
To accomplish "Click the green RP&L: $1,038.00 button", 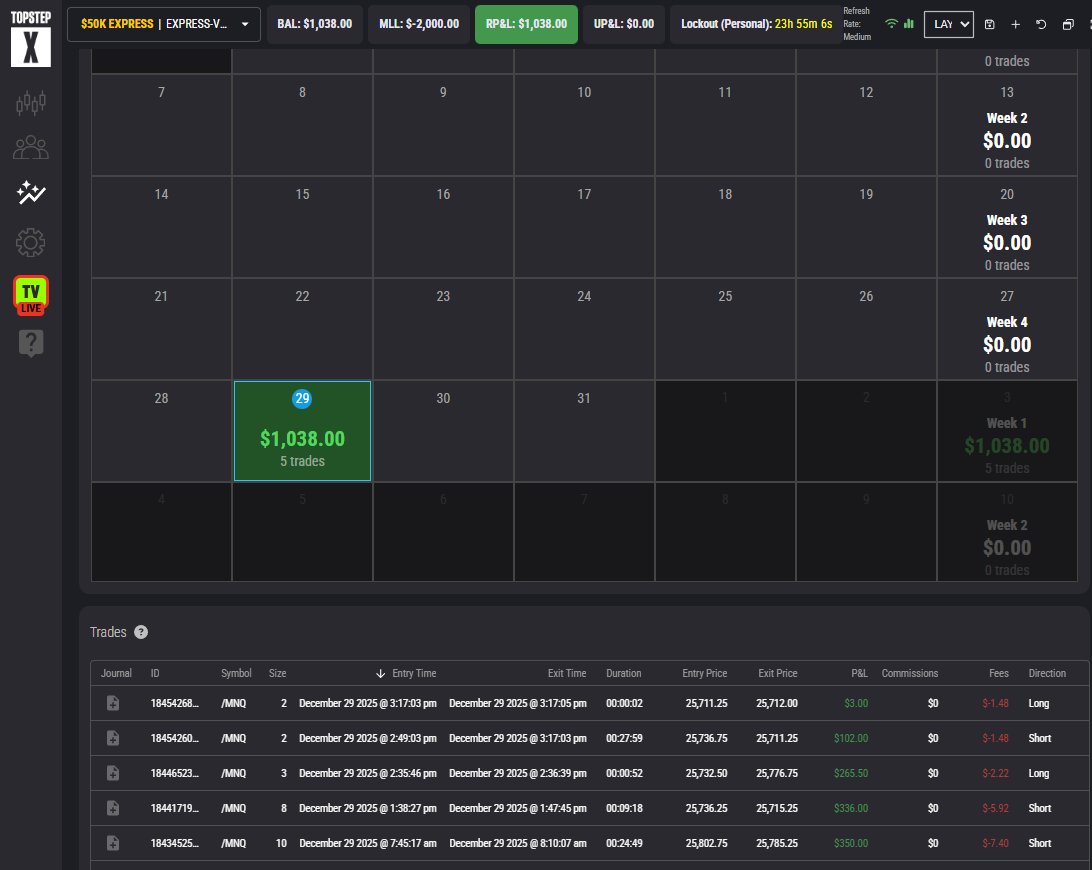I will (x=526, y=24).
